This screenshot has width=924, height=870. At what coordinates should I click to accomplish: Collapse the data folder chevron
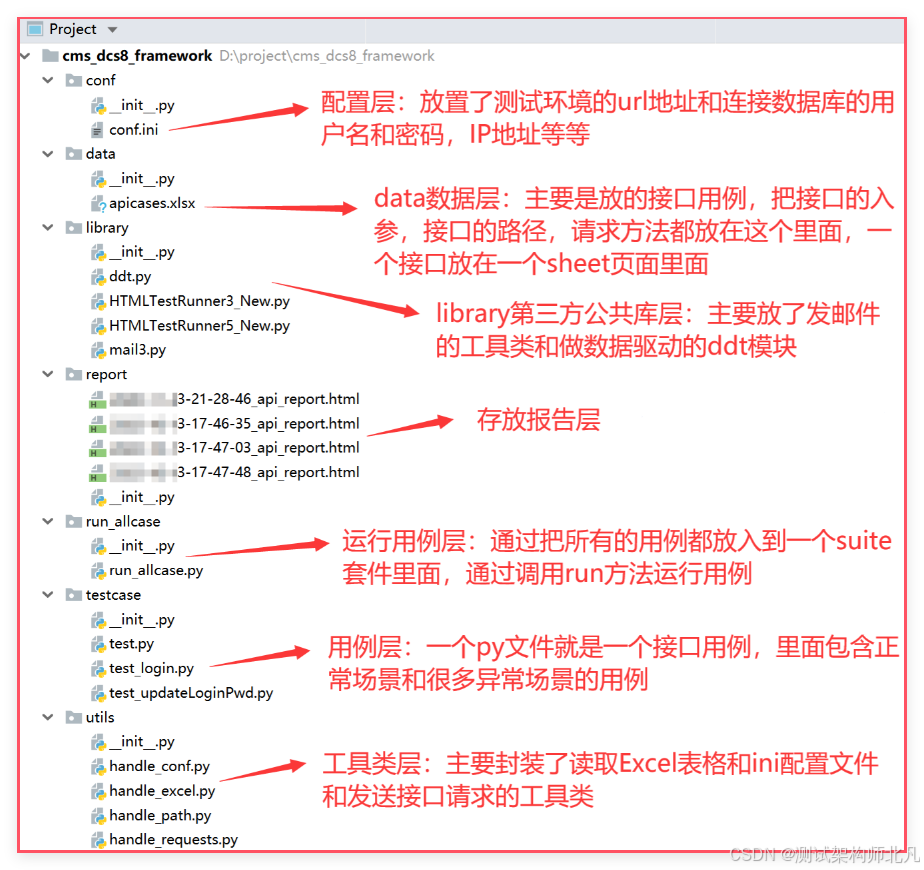48,154
